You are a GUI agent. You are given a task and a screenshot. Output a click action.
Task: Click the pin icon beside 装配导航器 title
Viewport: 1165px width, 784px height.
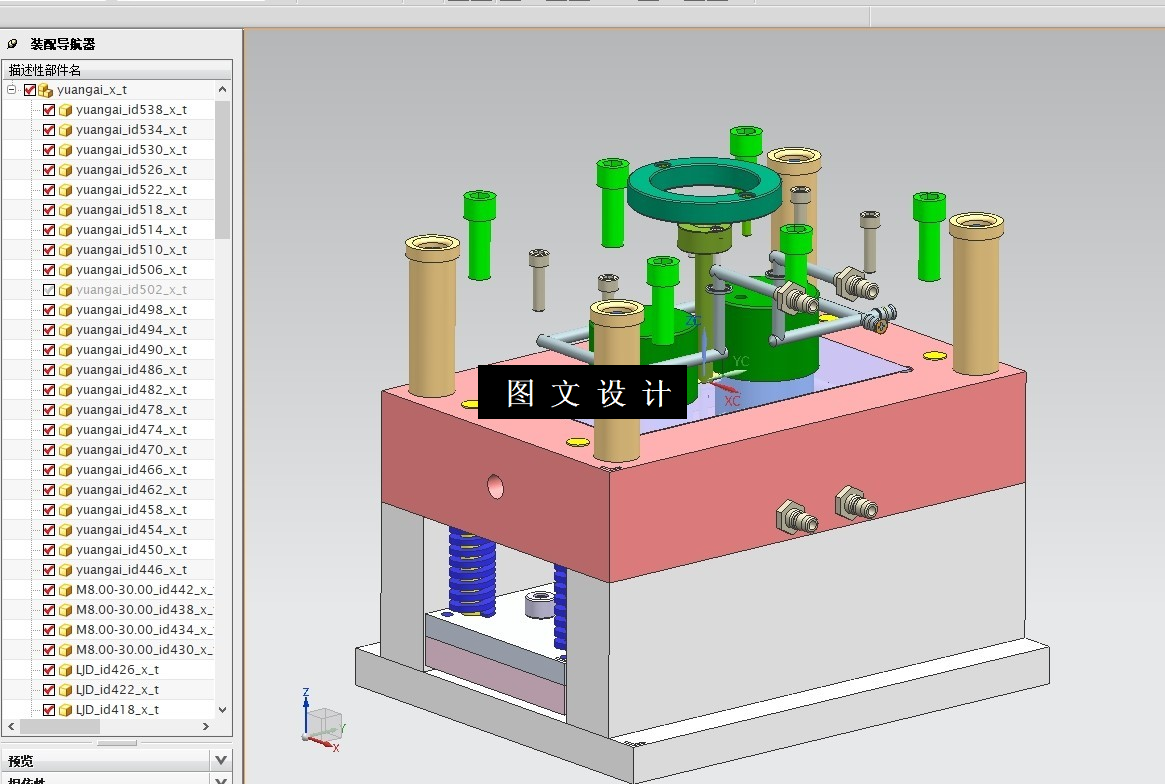point(12,44)
